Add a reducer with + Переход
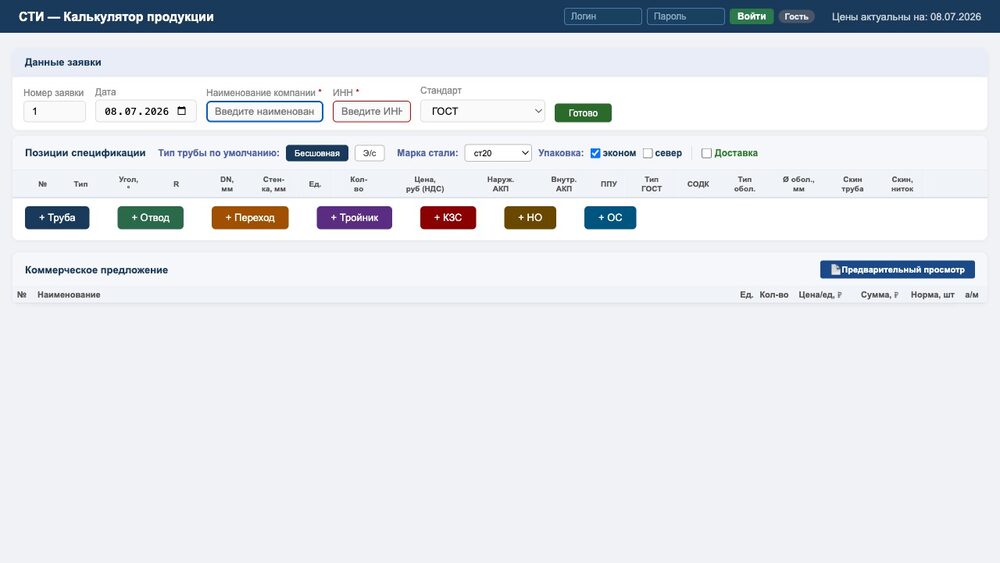The image size is (1000, 563). point(250,217)
